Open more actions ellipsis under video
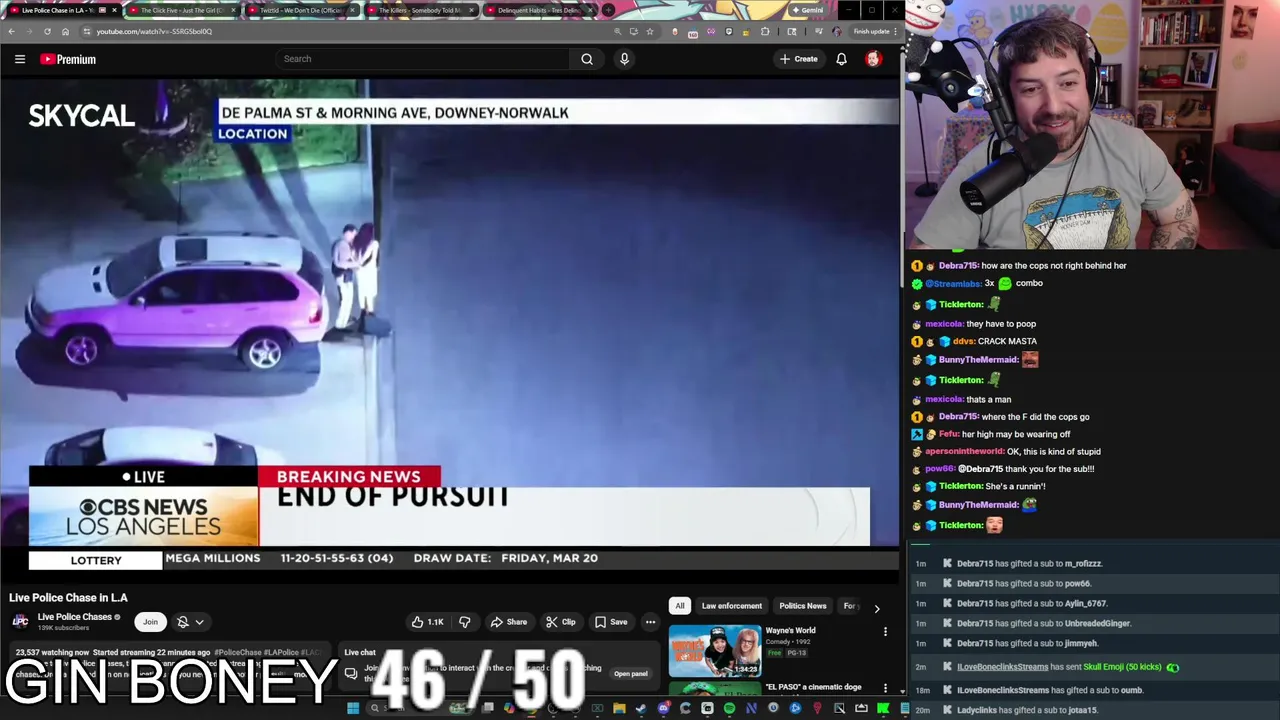1280x720 pixels. (x=650, y=622)
